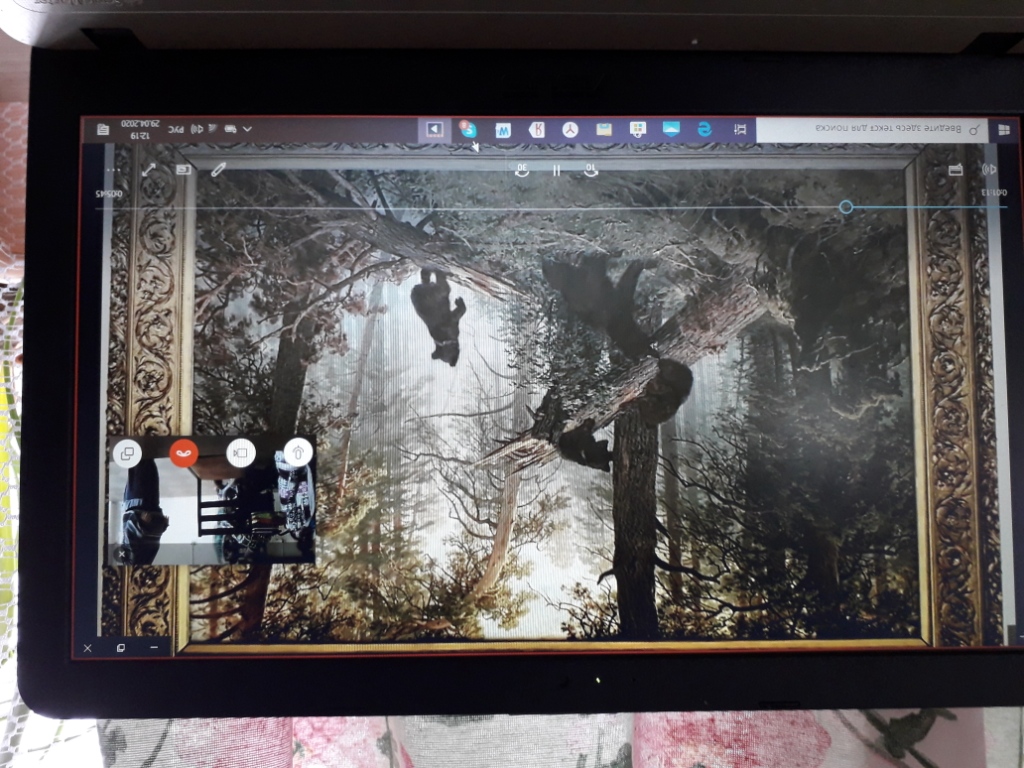Restore down the player window
This screenshot has height=768, width=1024.
121,648
